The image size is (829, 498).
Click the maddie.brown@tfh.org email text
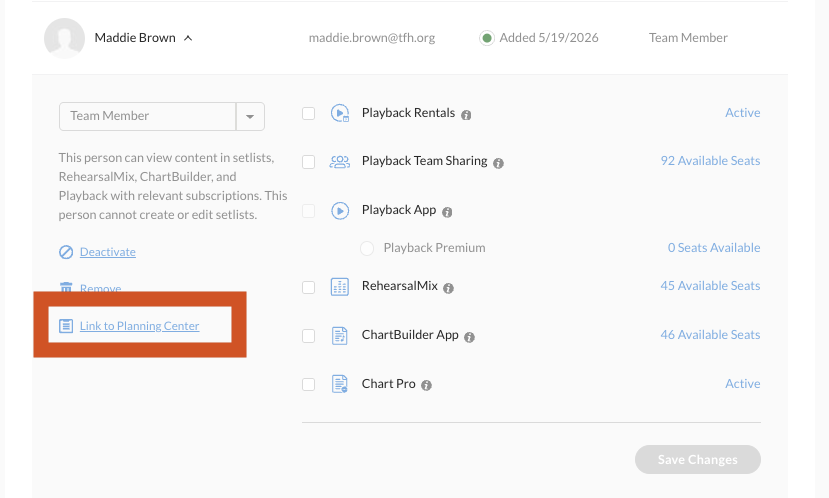tap(372, 38)
